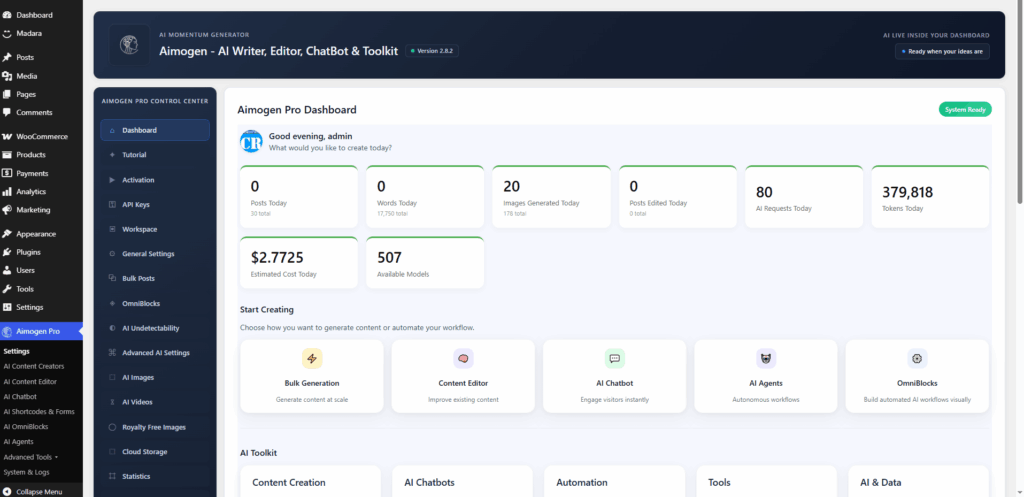Open AI Undetectability settings
This screenshot has height=497, width=1024.
[x=155, y=328]
